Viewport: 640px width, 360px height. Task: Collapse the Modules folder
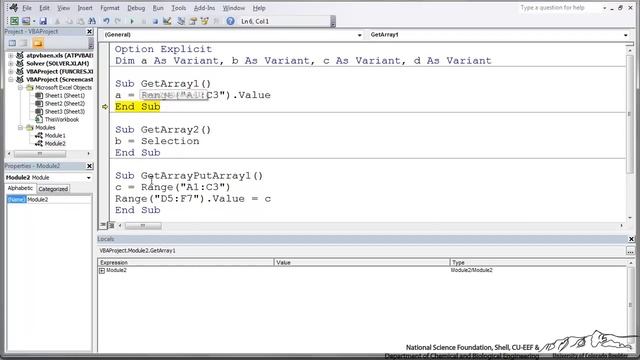click(x=20, y=127)
